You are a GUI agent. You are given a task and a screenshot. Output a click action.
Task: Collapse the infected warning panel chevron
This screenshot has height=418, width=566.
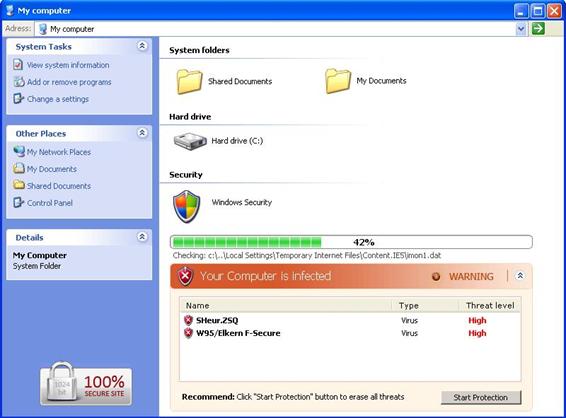[520, 276]
